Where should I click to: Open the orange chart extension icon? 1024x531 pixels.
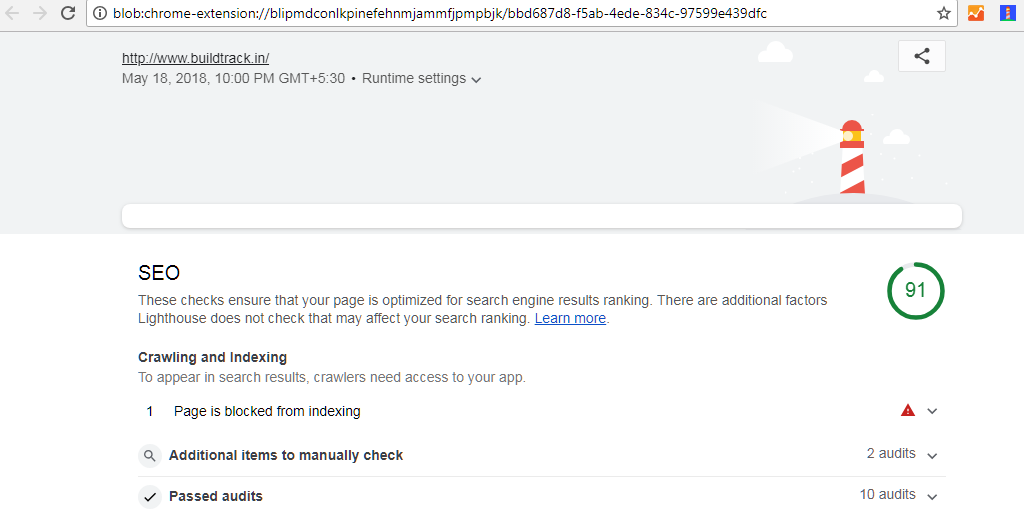tap(976, 13)
